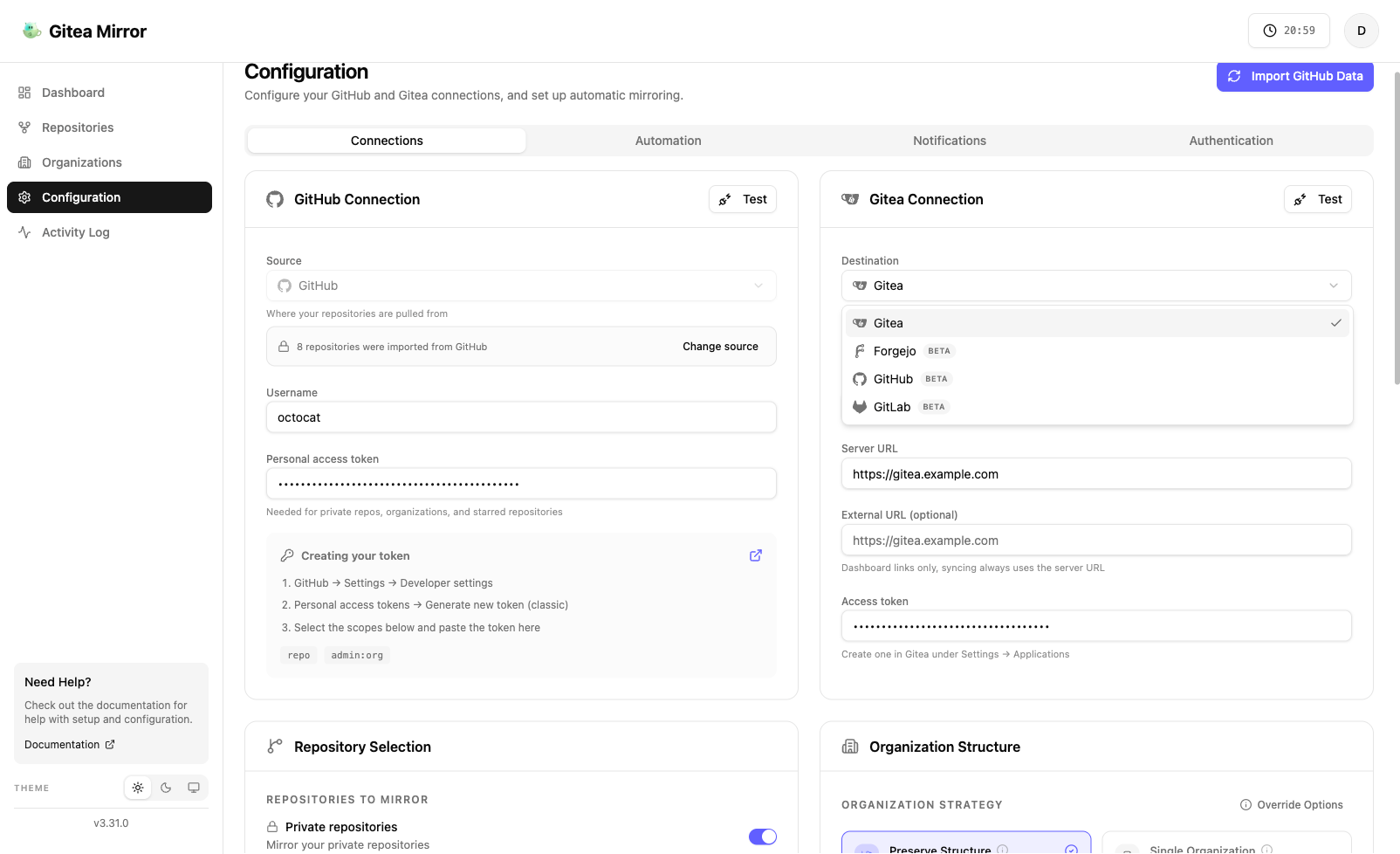Open the Source dropdown showing GitHub
This screenshot has width=1400, height=854.
point(521,286)
